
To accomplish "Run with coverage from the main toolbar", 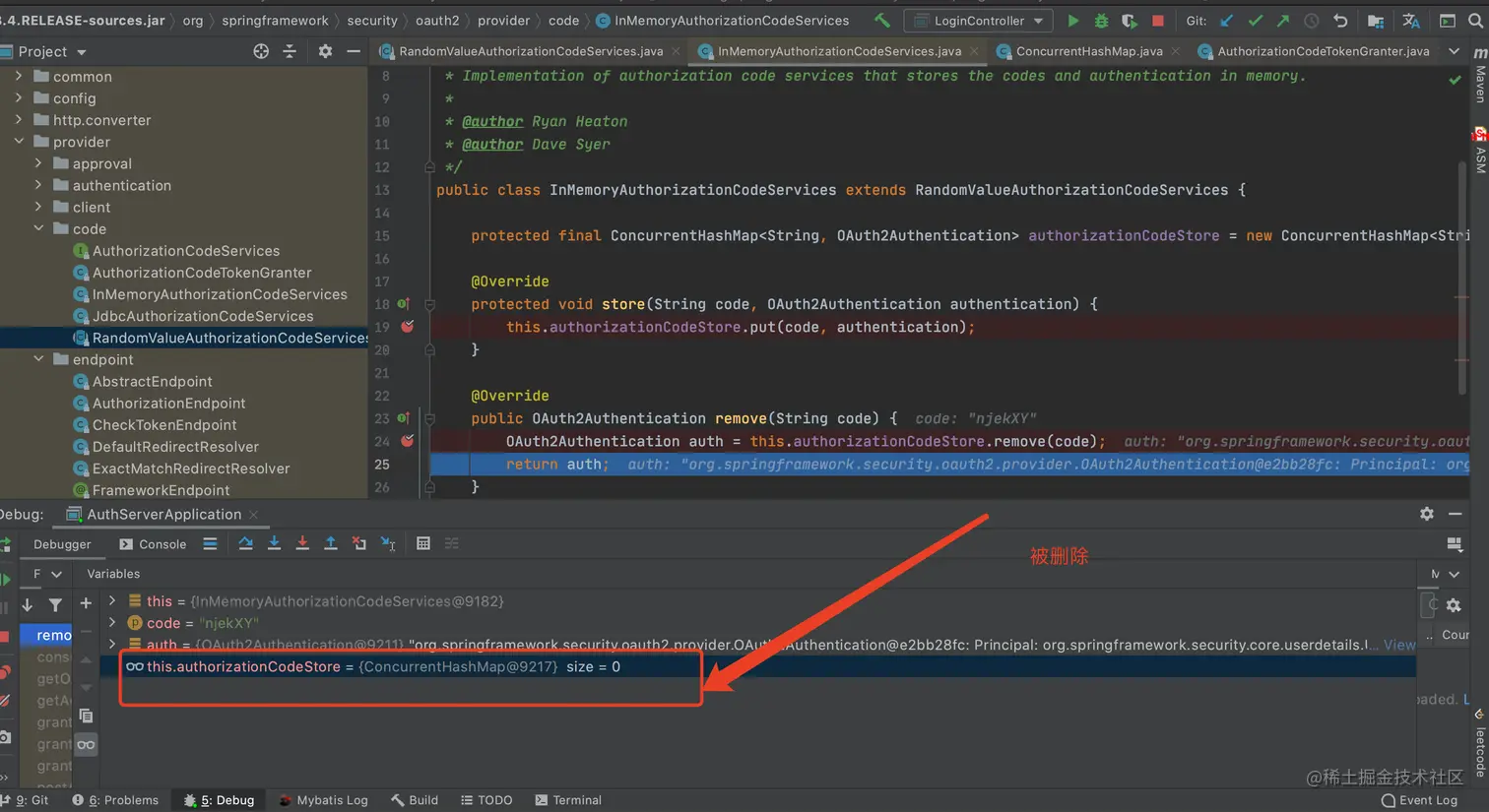I will pos(1130,21).
